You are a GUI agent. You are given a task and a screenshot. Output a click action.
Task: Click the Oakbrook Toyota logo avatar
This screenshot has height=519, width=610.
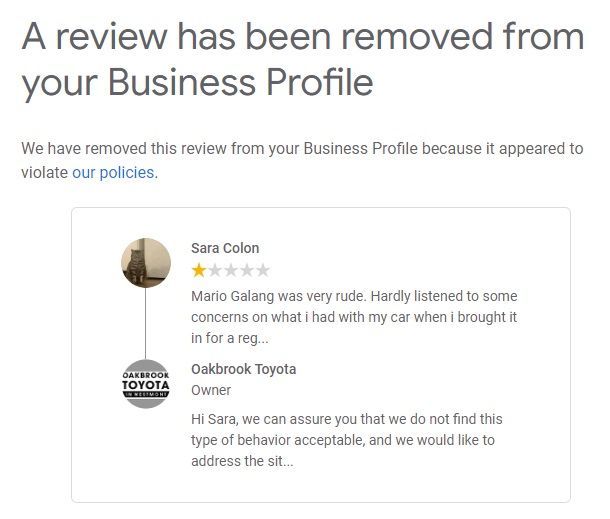coord(145,384)
